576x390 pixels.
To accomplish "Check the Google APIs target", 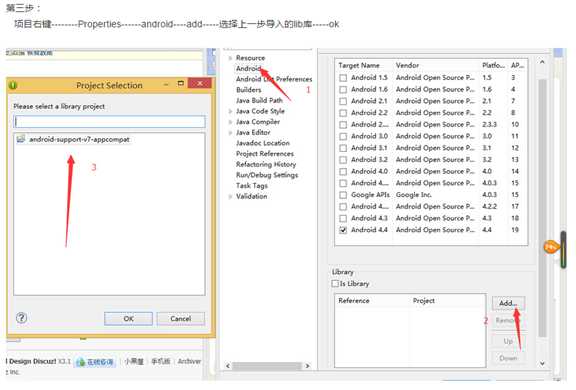I will (343, 195).
